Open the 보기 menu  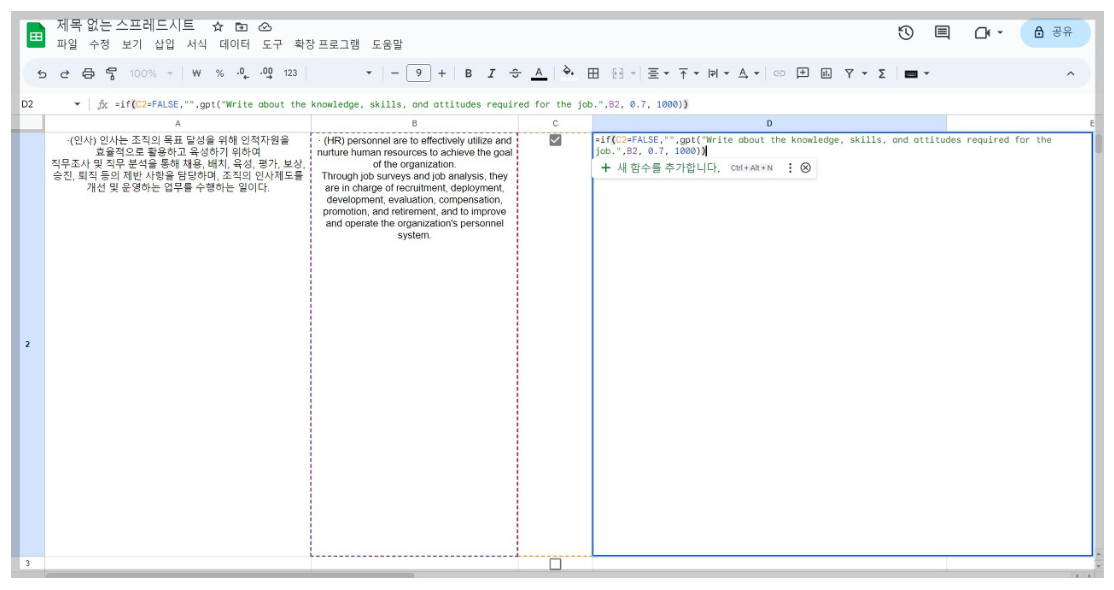(x=131, y=45)
